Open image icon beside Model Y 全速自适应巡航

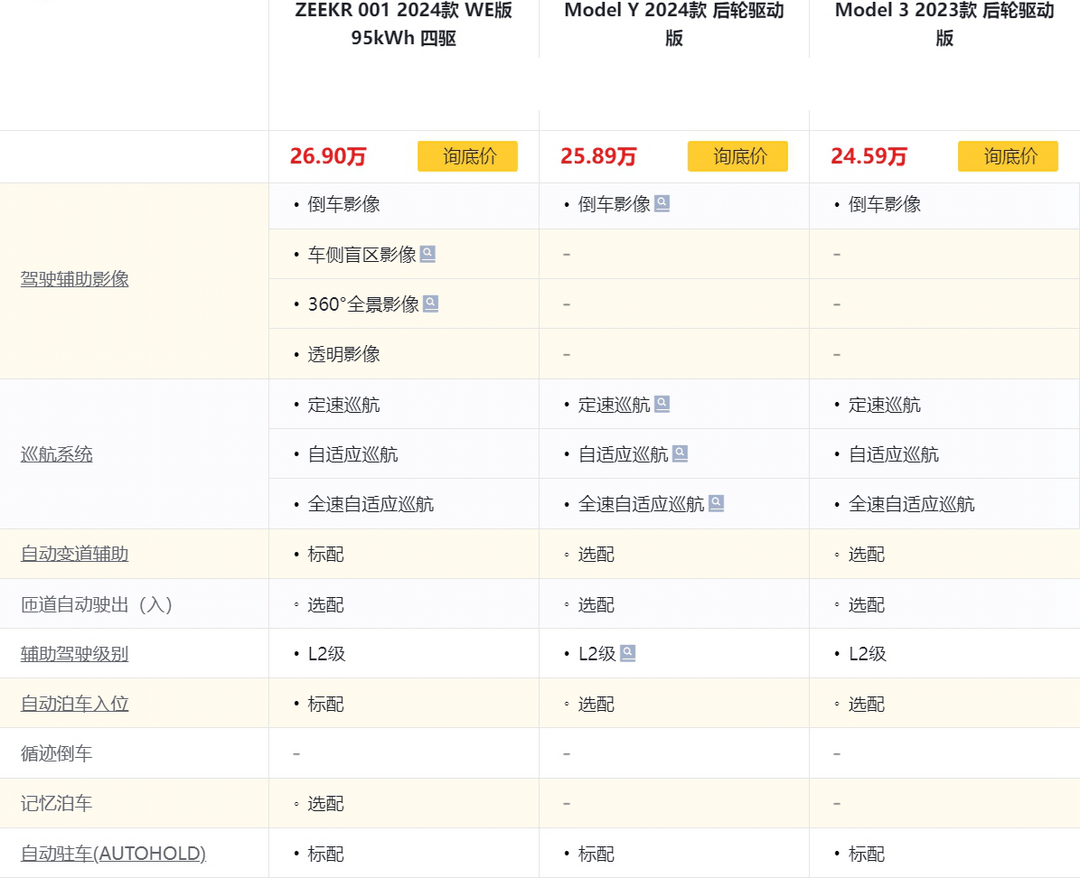(716, 504)
